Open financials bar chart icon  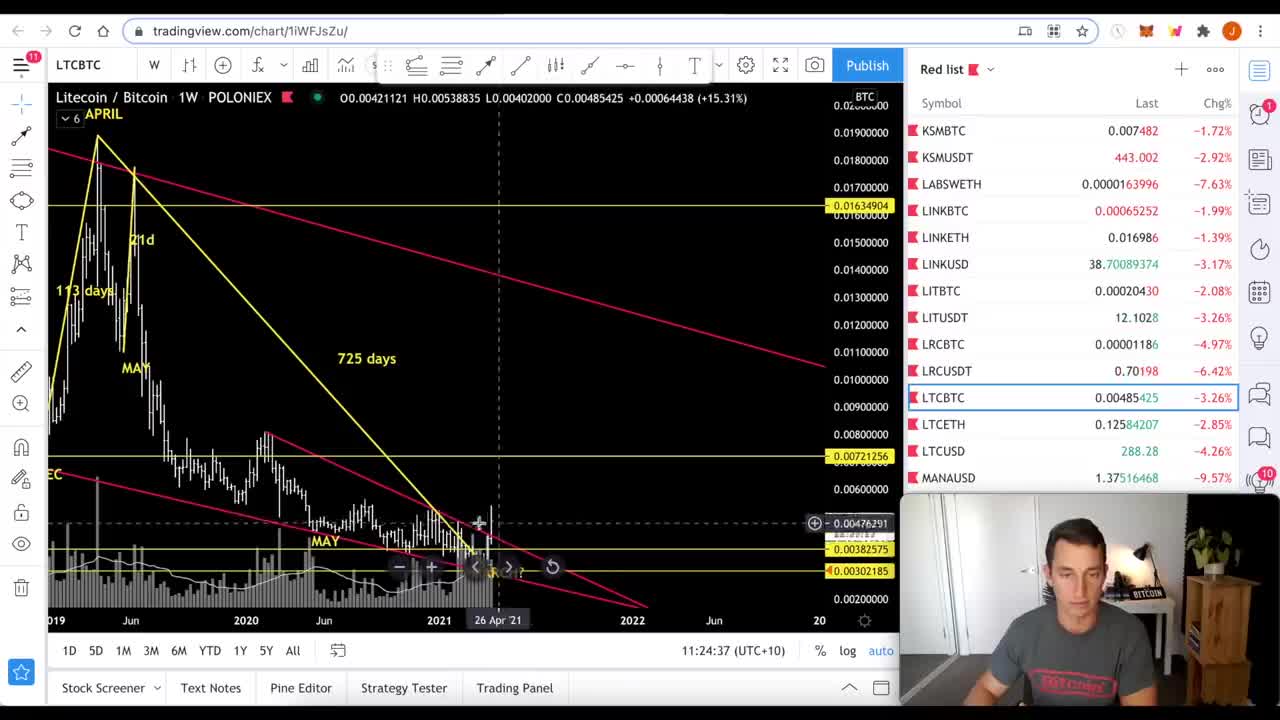[x=310, y=65]
